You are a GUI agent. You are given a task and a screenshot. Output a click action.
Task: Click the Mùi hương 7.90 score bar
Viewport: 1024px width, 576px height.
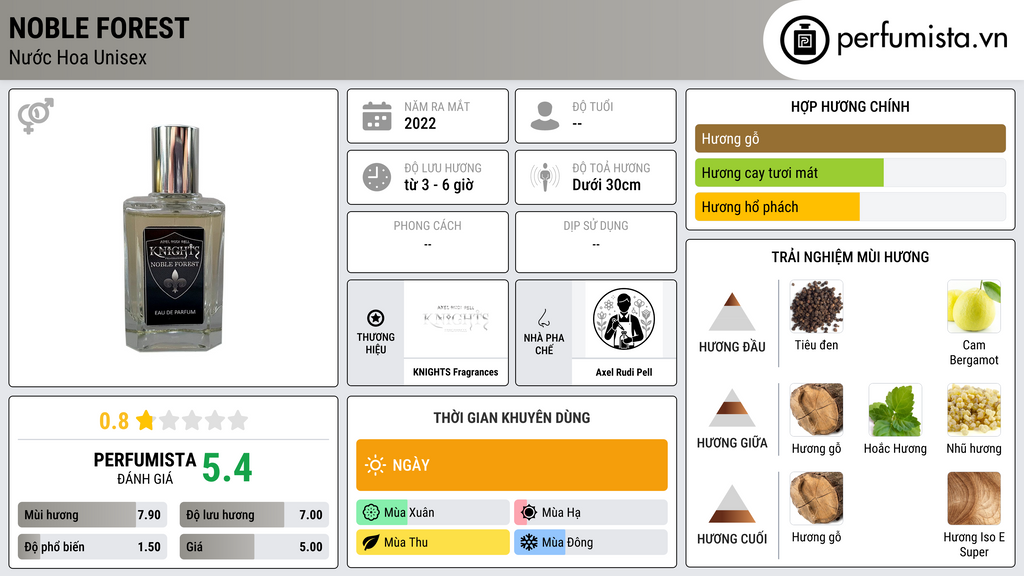pyautogui.click(x=92, y=515)
